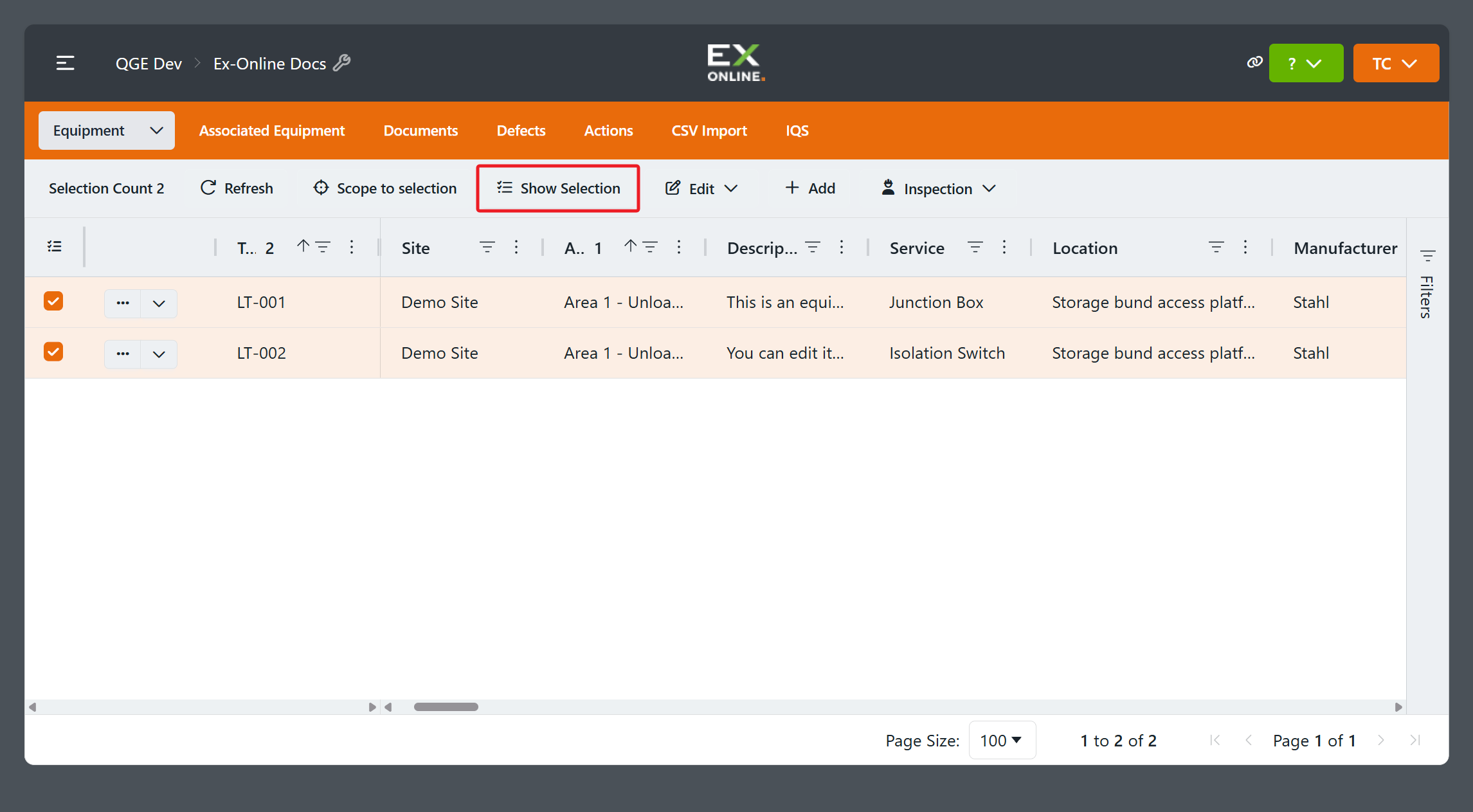This screenshot has height=812, width=1473.
Task: Uncheck the LT-001 row checkbox
Action: (x=53, y=301)
